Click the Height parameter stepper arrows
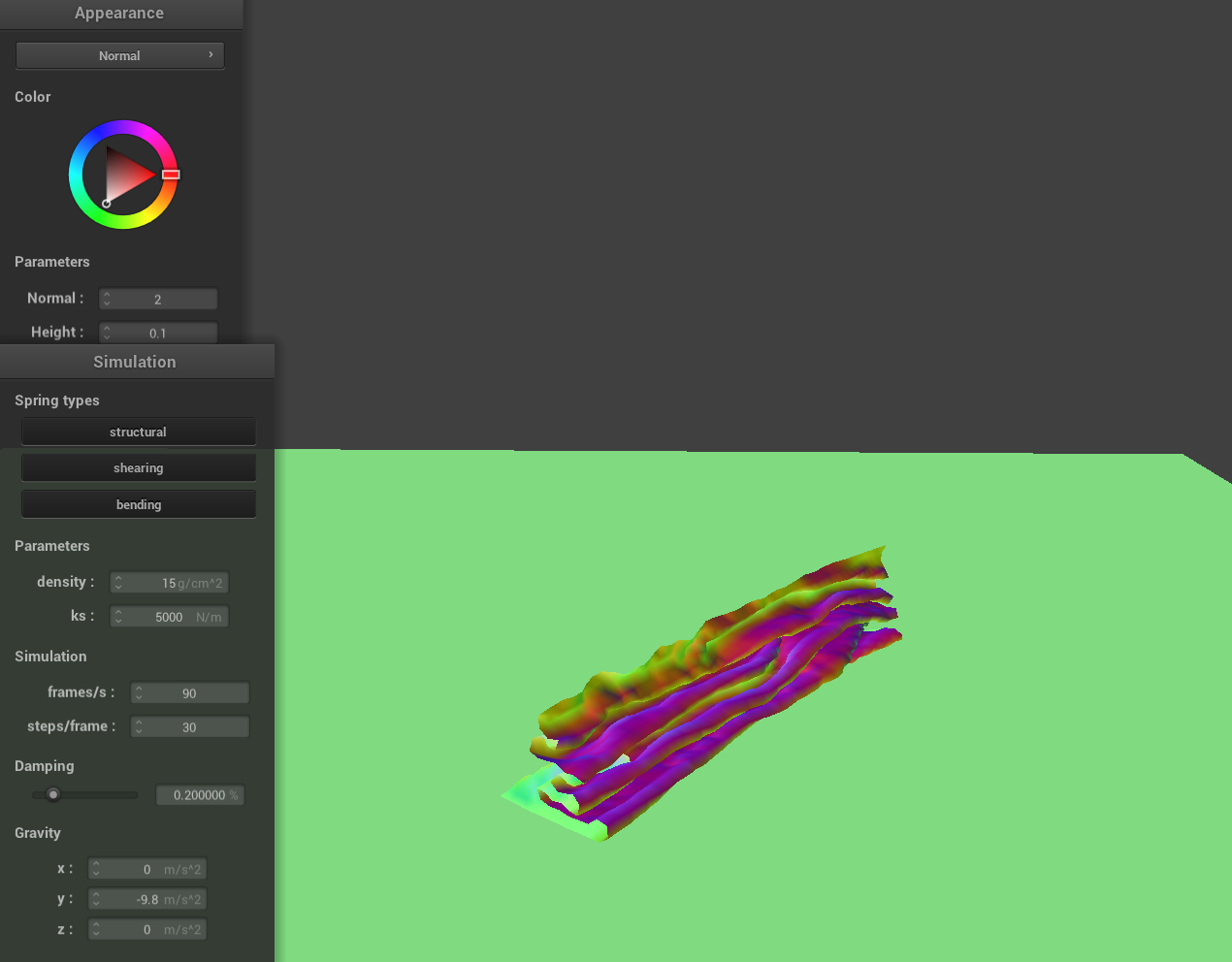Image resolution: width=1232 pixels, height=962 pixels. pos(107,333)
